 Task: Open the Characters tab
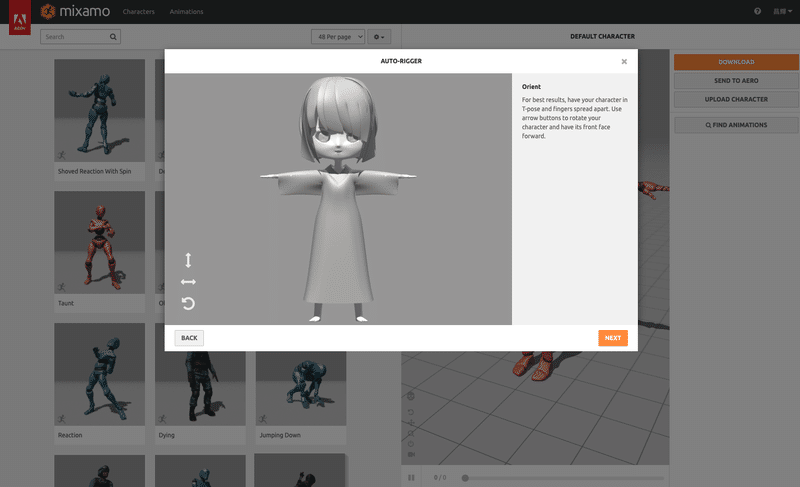(138, 12)
